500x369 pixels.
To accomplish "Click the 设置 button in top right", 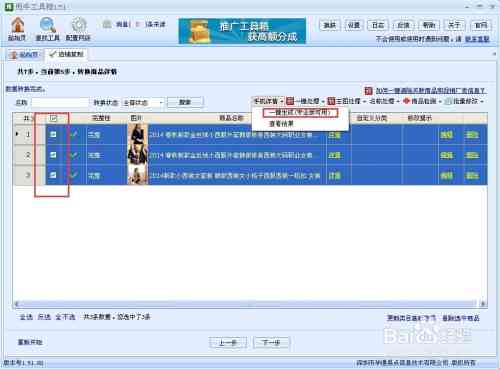I will click(354, 25).
